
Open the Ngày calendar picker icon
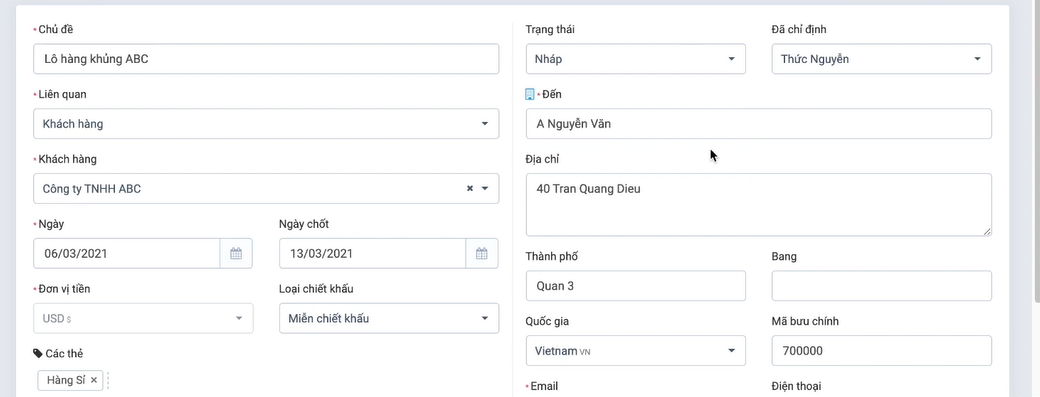tap(236, 253)
